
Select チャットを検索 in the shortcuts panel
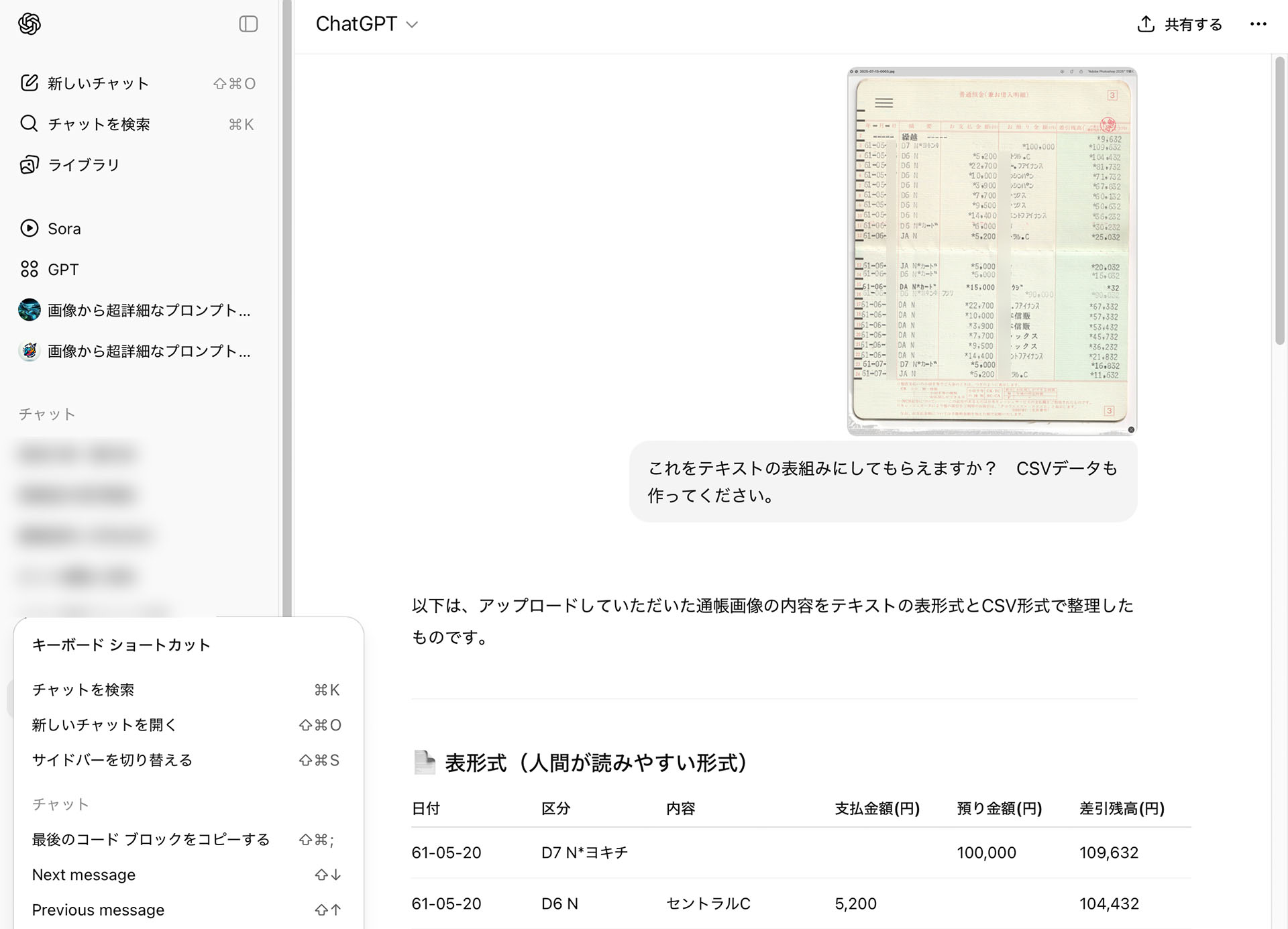tap(84, 690)
